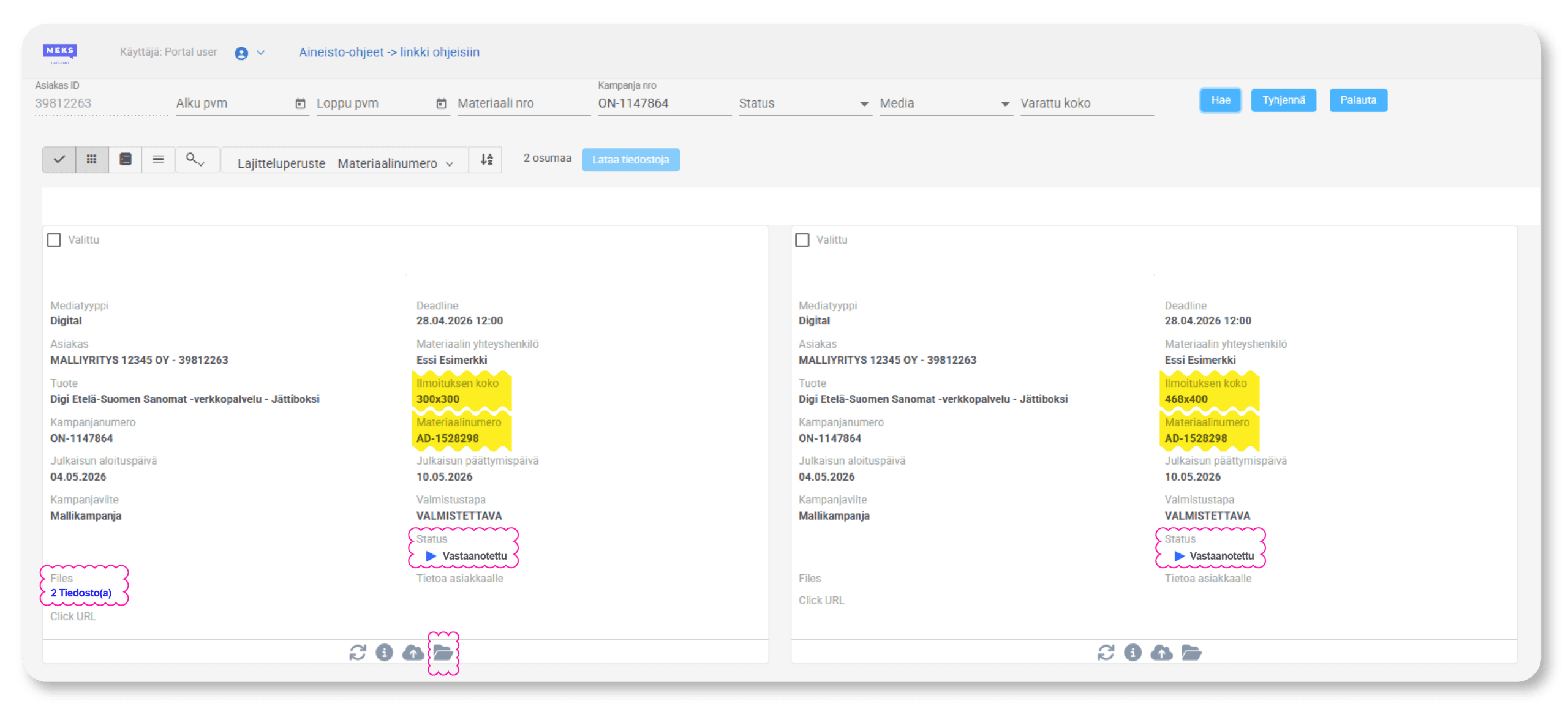Switch to grid view icon in toolbar
Screen dimensions: 1568x709
[92, 160]
